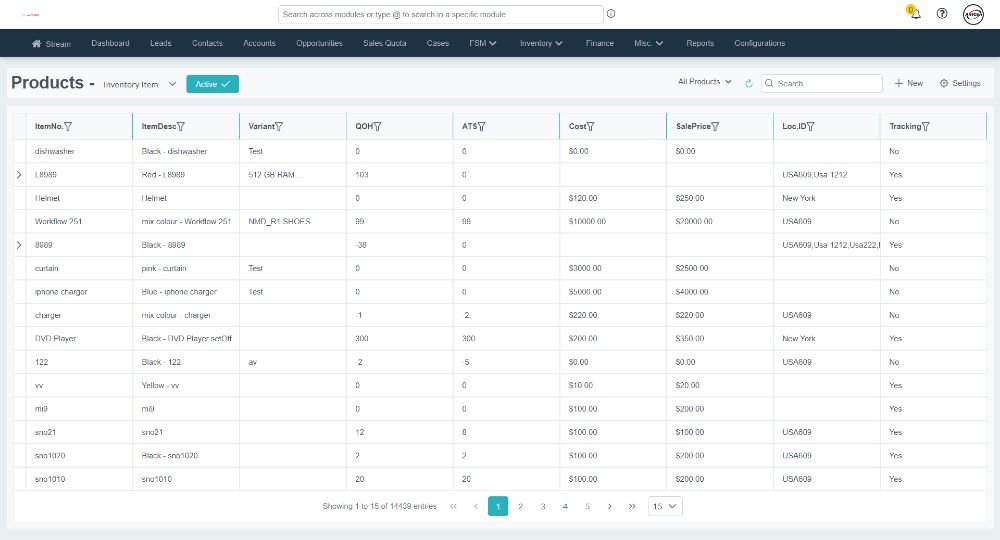Open the user profile avatar
Image resolution: width=1000 pixels, height=540 pixels.
tap(973, 14)
